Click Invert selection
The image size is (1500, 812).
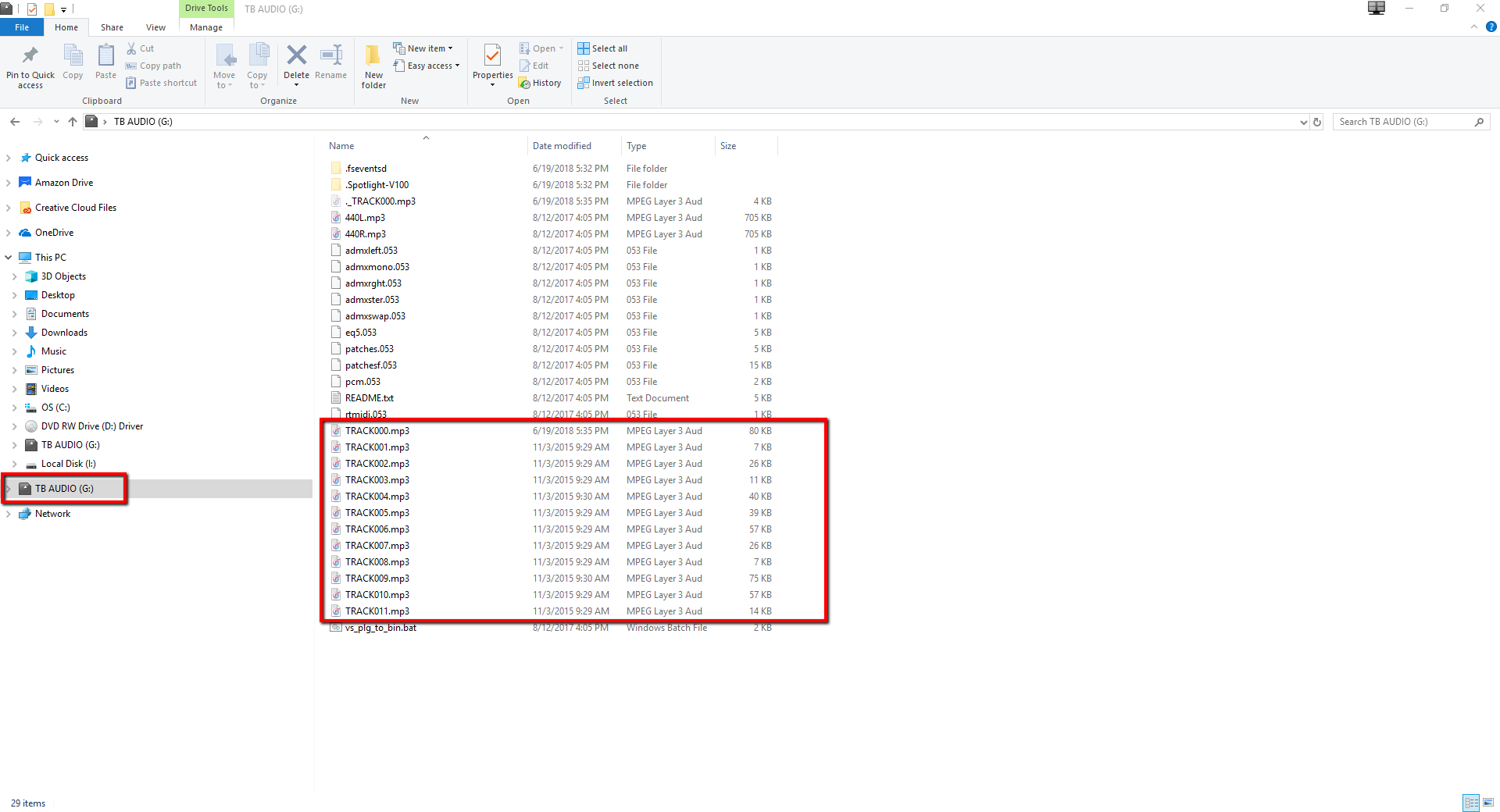coord(616,83)
